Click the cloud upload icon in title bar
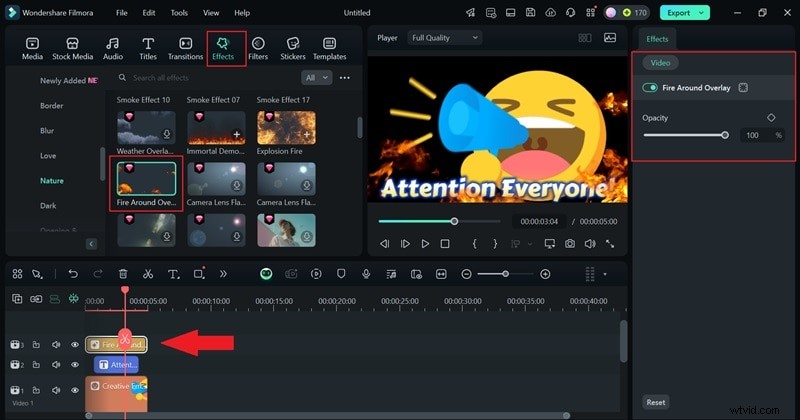The image size is (800, 420). (551, 12)
